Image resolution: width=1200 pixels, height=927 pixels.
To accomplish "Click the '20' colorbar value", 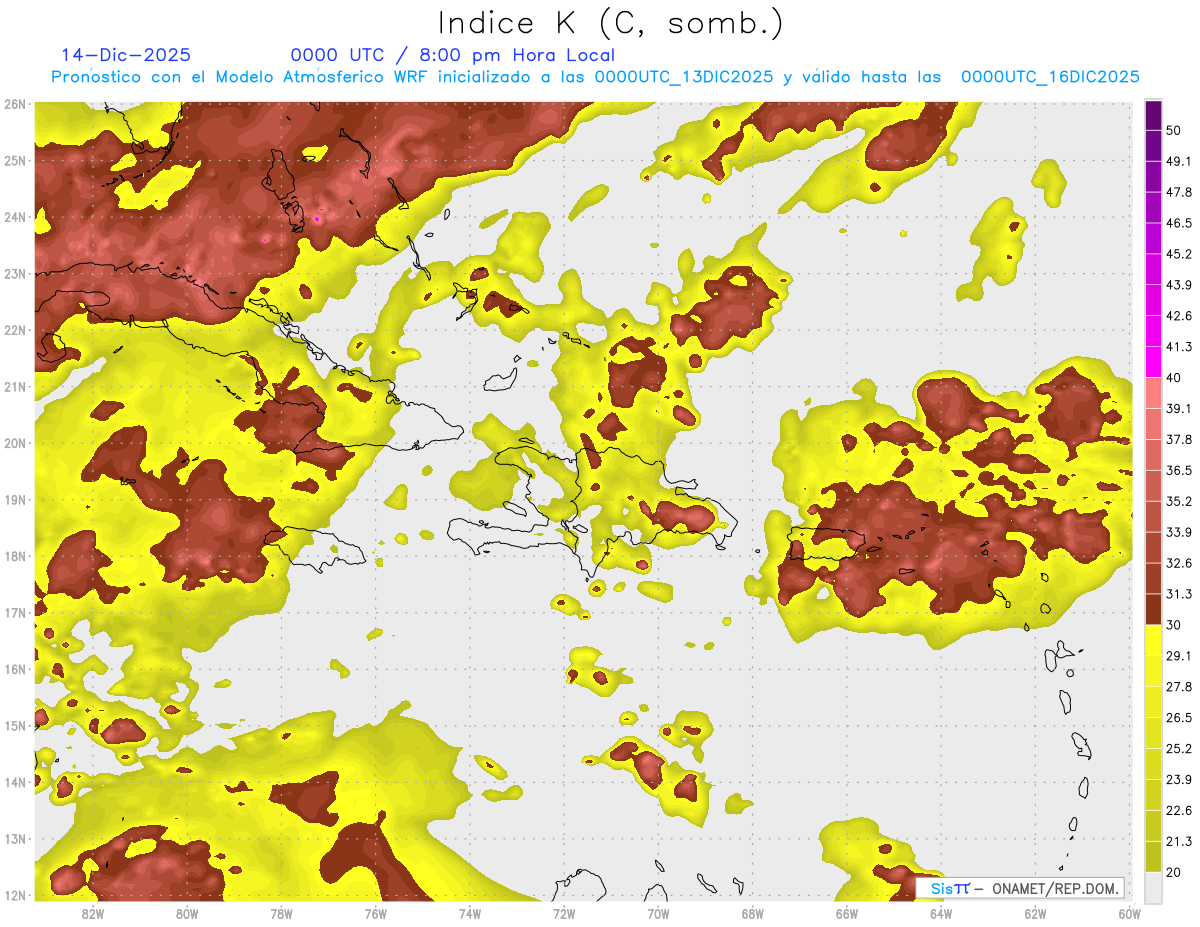I will coord(1175,873).
